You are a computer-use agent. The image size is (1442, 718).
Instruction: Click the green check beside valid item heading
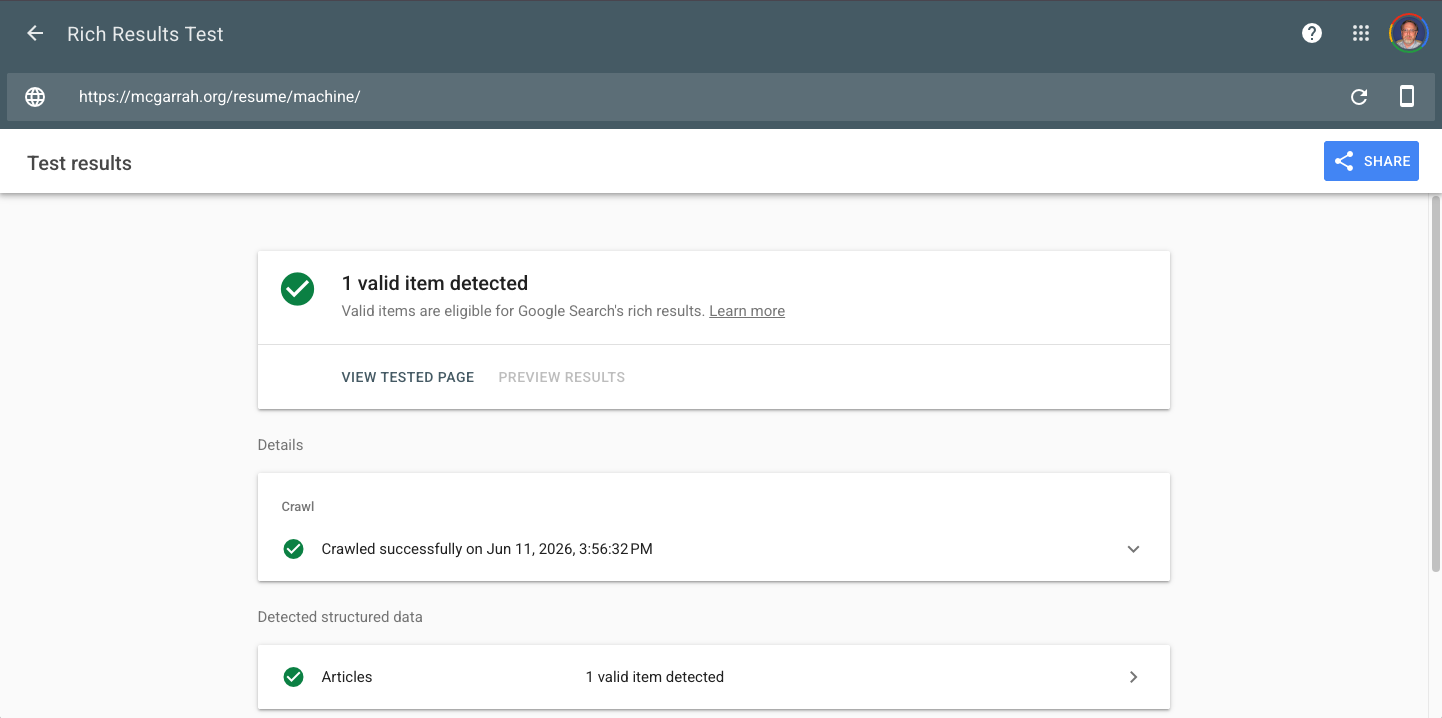297,289
